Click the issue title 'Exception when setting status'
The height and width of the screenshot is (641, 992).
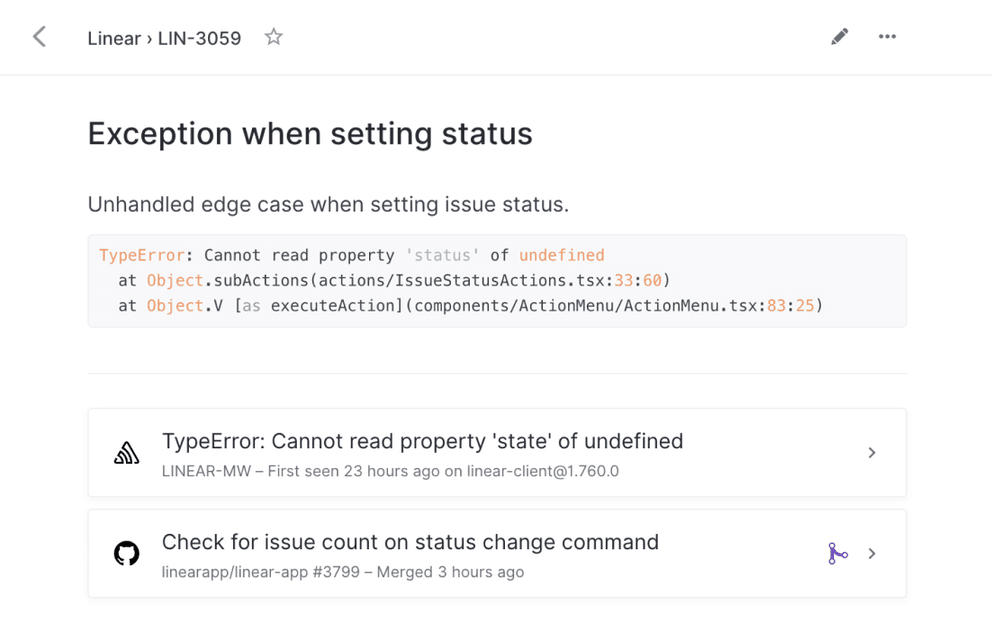[310, 133]
